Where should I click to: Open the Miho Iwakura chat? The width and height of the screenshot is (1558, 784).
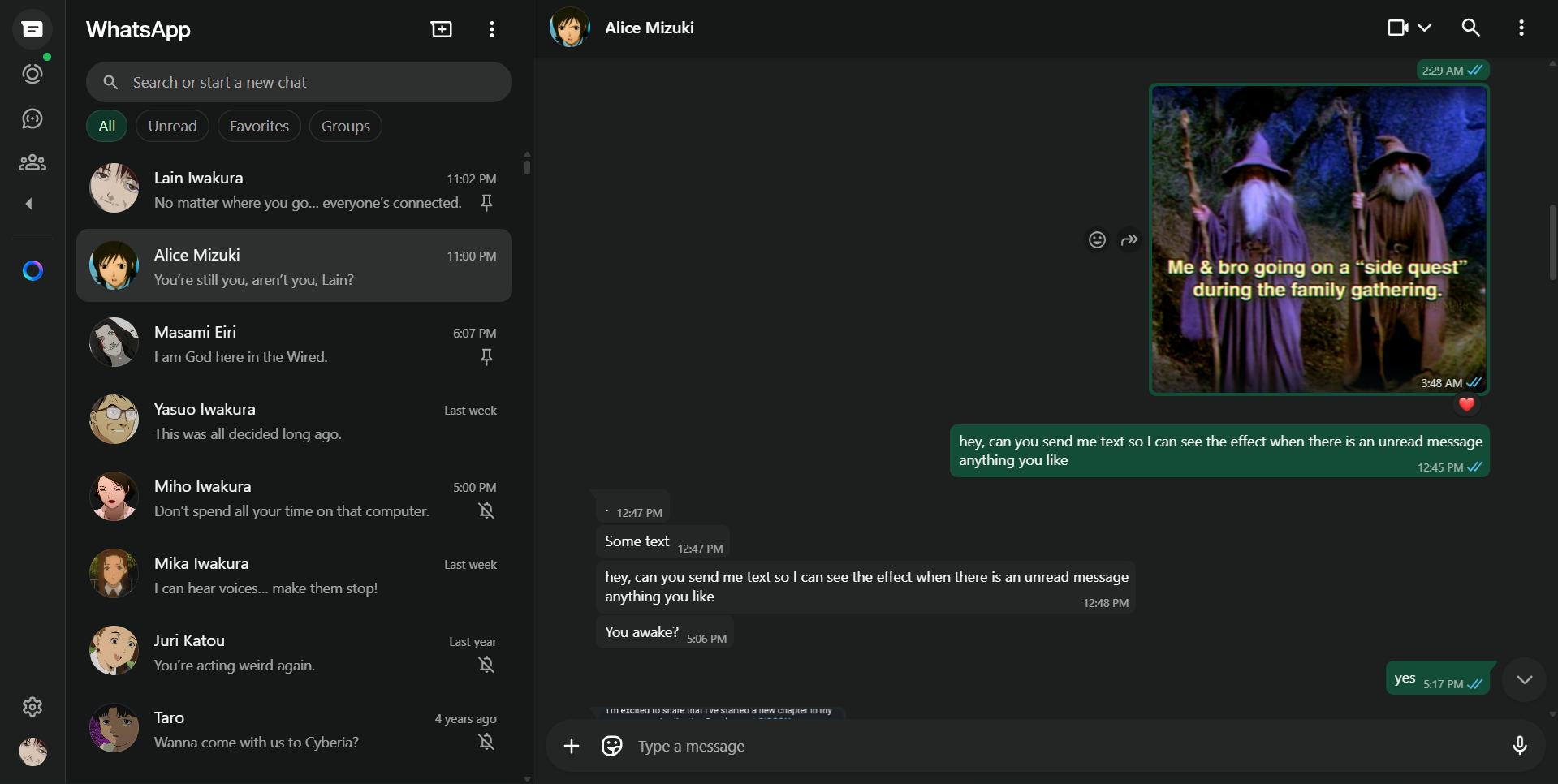tap(294, 497)
